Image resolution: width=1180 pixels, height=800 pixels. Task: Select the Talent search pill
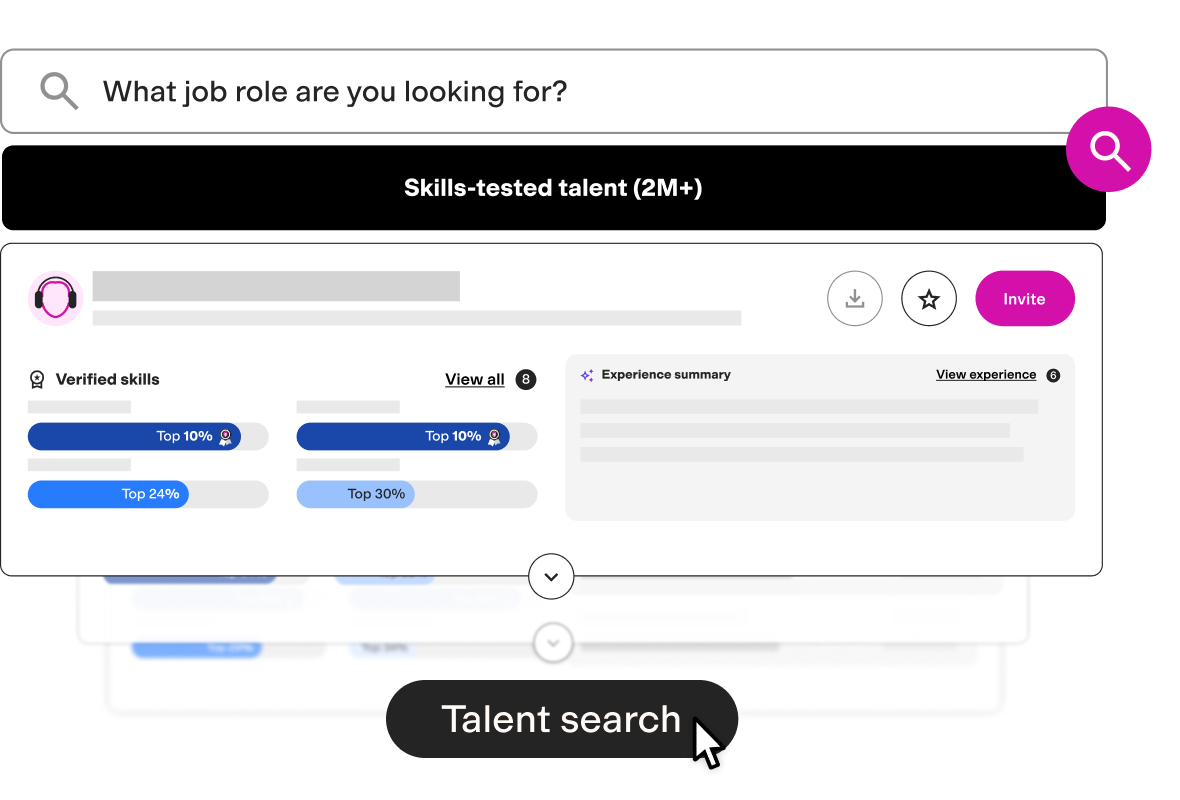pyautogui.click(x=561, y=719)
